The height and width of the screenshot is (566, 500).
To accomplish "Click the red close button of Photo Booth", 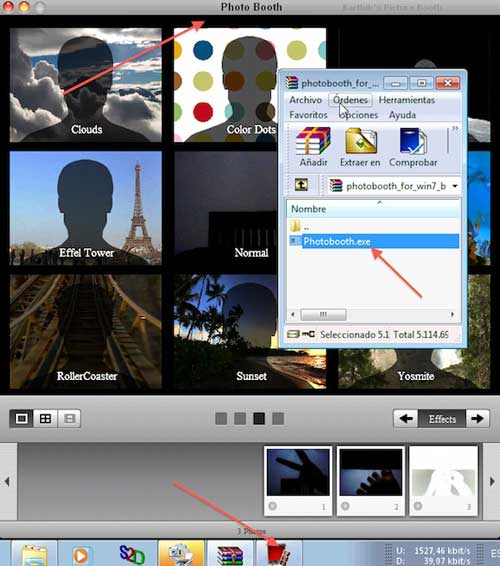I will pos(8,6).
